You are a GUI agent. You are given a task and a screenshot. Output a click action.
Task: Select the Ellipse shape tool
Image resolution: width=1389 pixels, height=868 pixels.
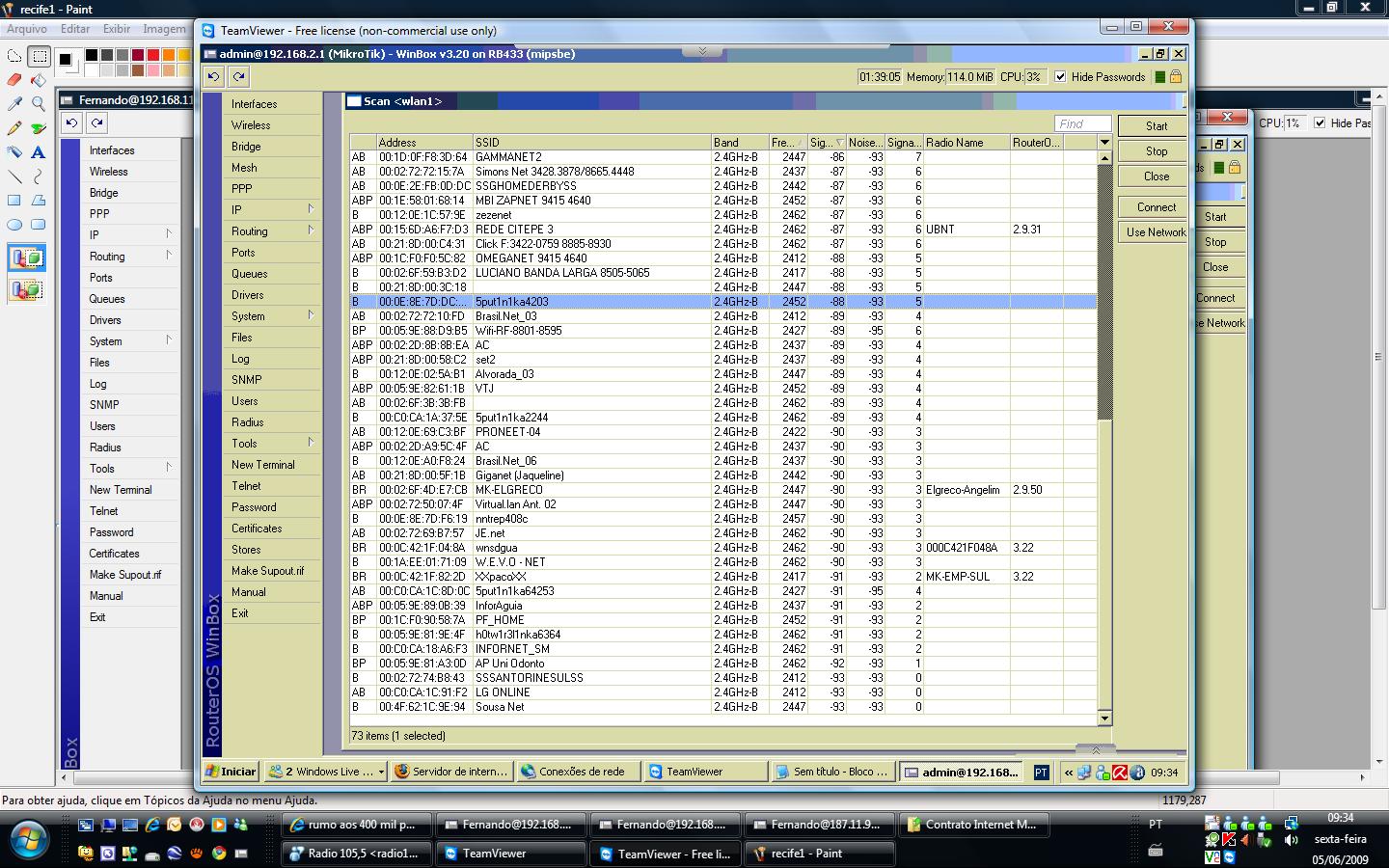click(x=14, y=224)
